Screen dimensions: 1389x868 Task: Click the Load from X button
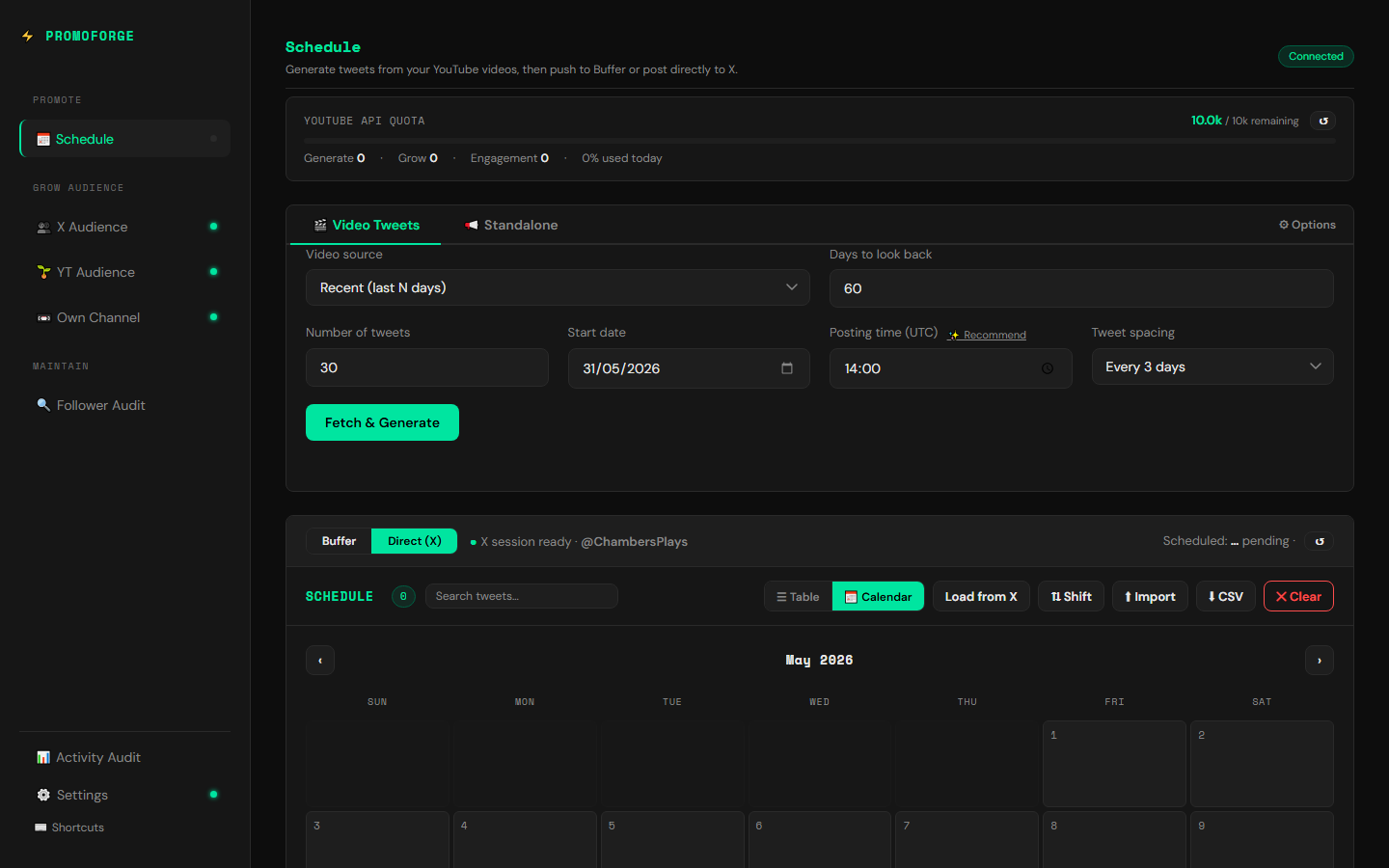(981, 597)
